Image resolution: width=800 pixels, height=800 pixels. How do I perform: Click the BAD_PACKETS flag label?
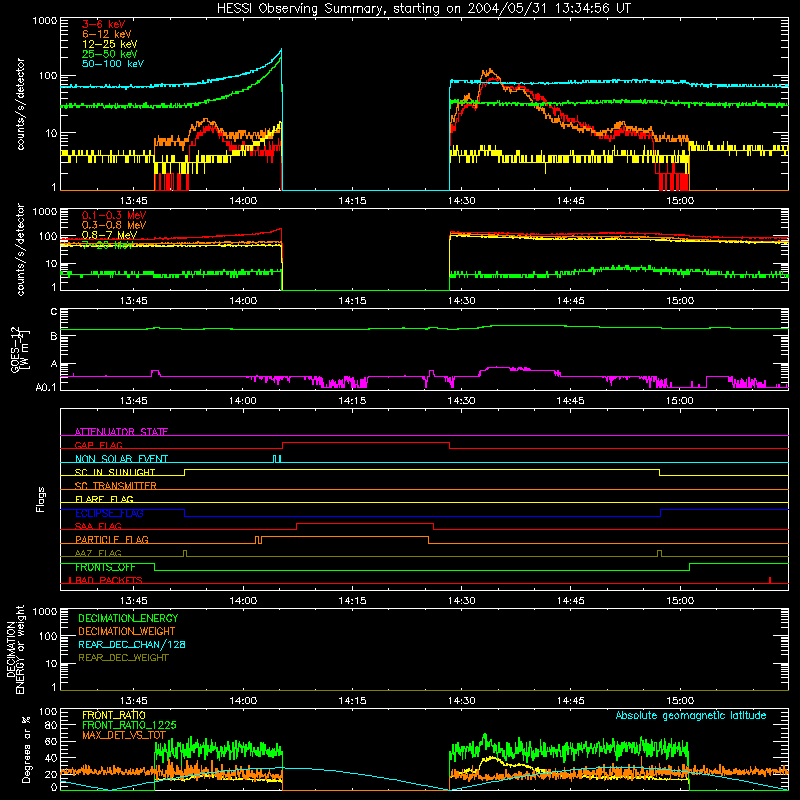[108, 580]
